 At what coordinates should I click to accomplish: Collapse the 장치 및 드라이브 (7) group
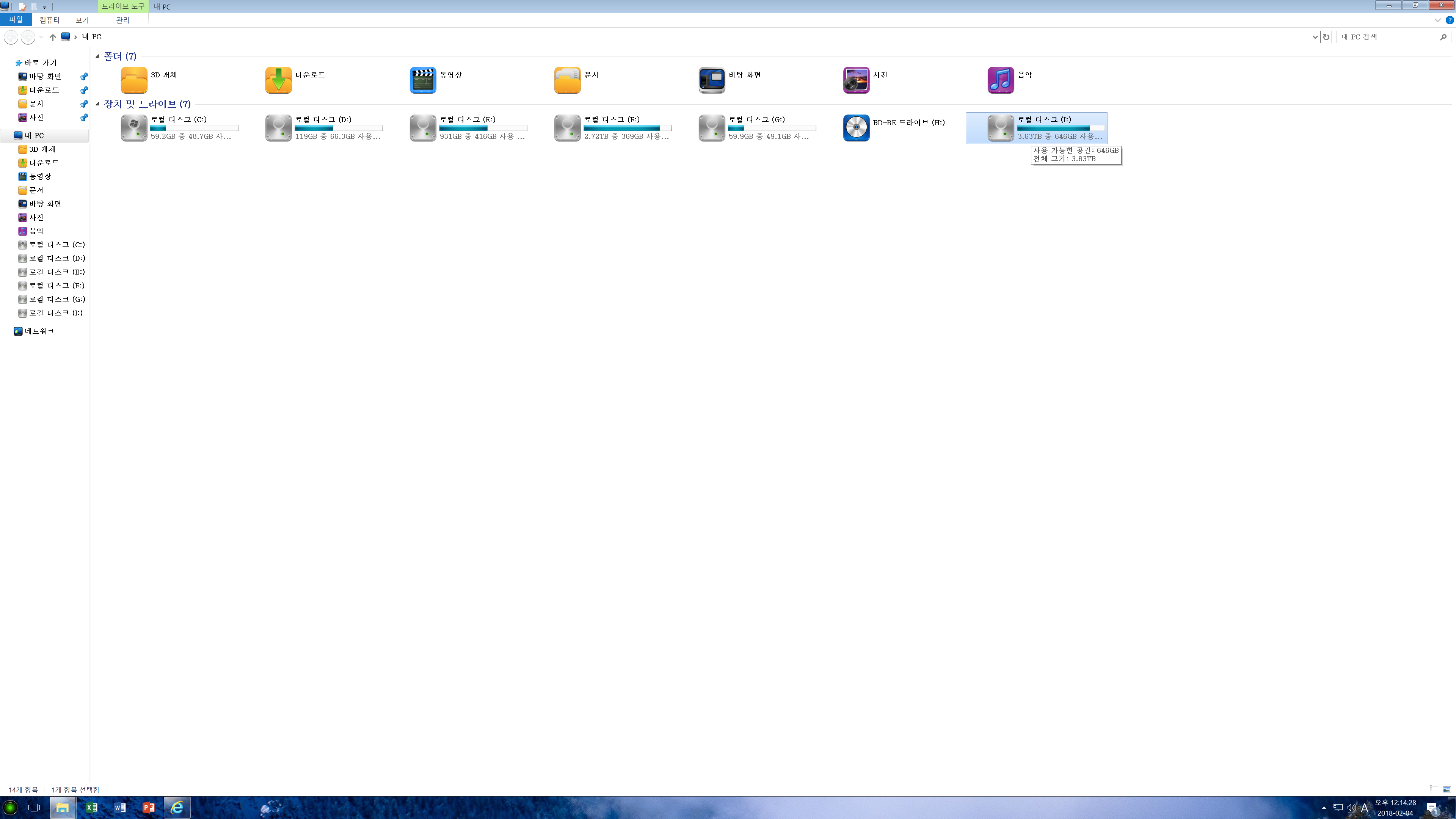pyautogui.click(x=97, y=104)
